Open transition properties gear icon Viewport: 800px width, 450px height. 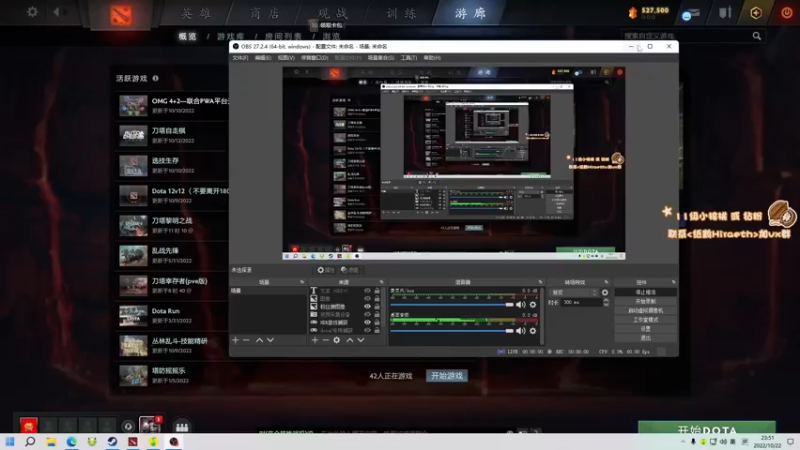coord(605,292)
